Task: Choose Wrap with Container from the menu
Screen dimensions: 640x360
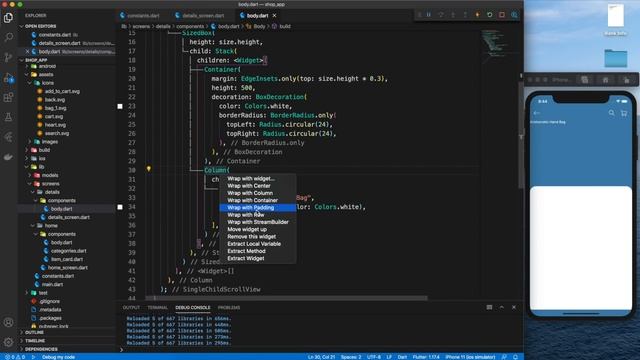Action: coord(258,200)
